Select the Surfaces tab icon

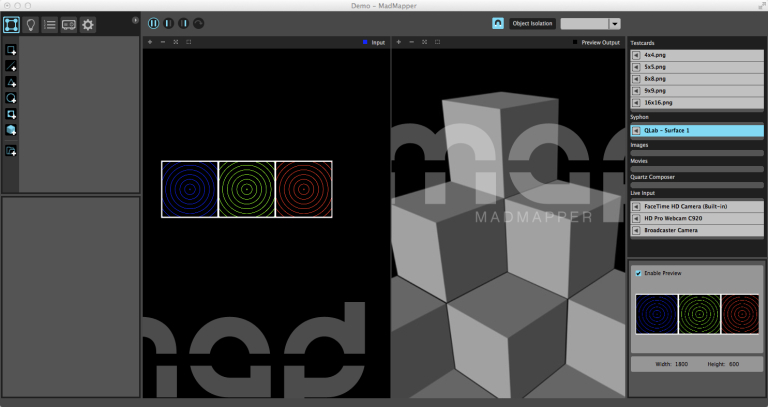coord(12,24)
